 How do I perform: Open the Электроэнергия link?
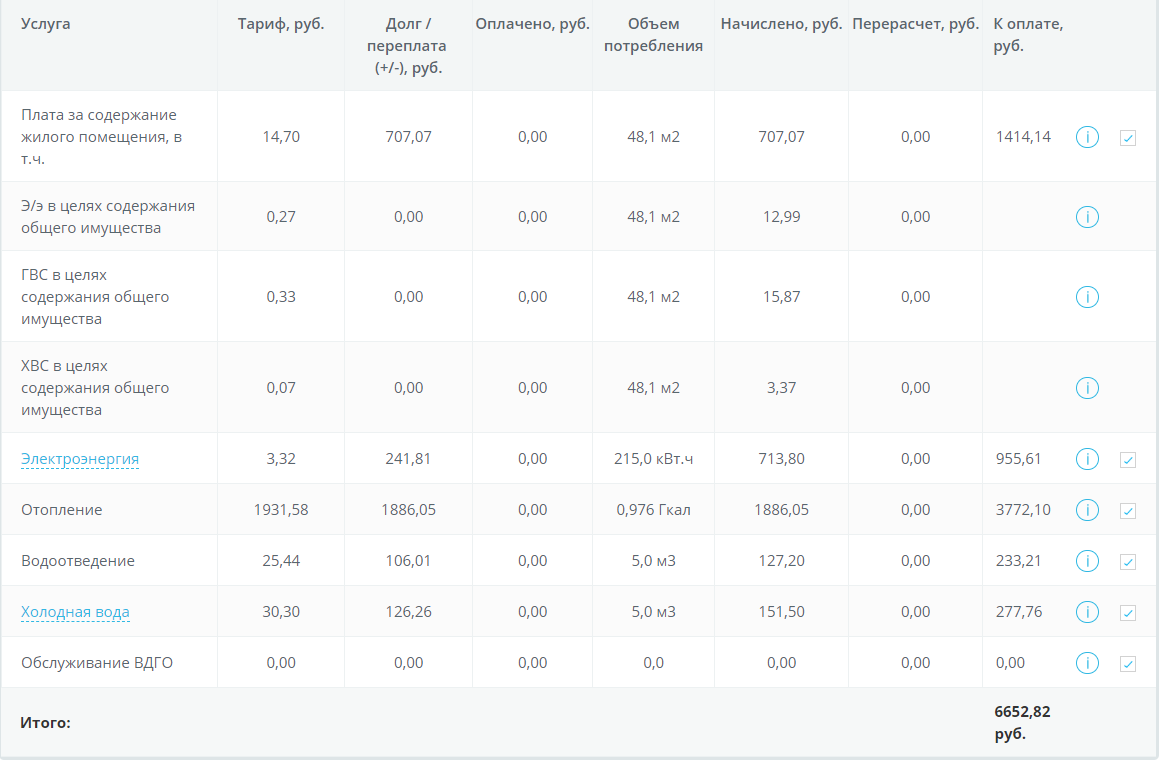pos(80,459)
